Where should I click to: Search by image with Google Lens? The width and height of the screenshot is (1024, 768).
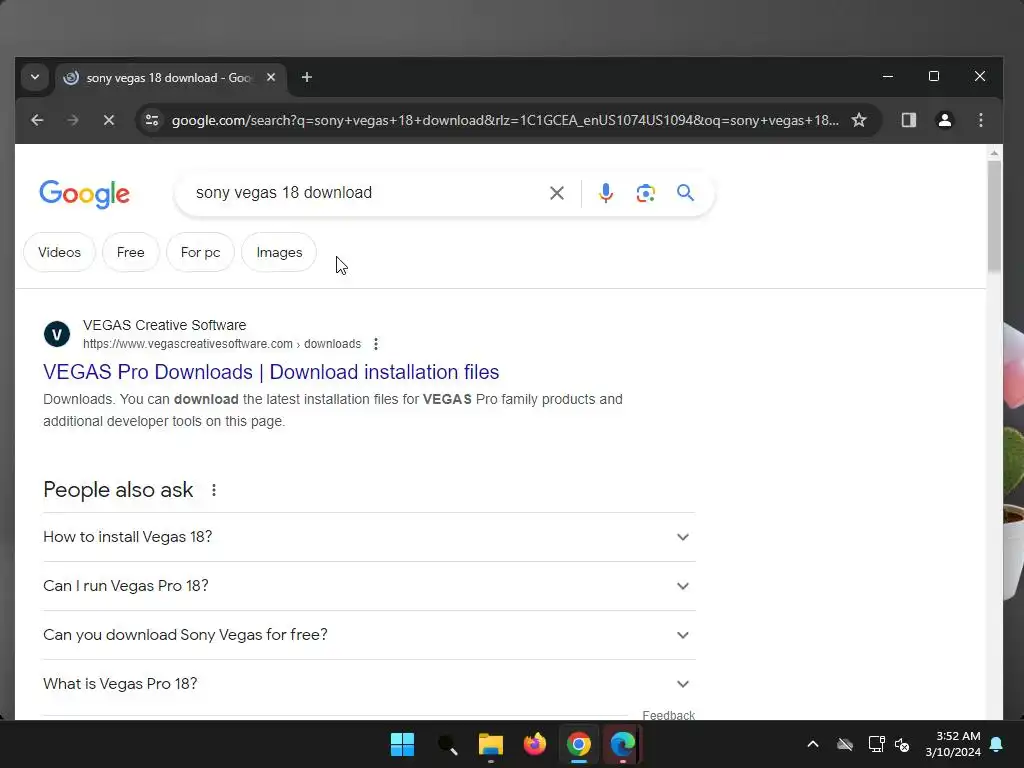[x=645, y=193]
